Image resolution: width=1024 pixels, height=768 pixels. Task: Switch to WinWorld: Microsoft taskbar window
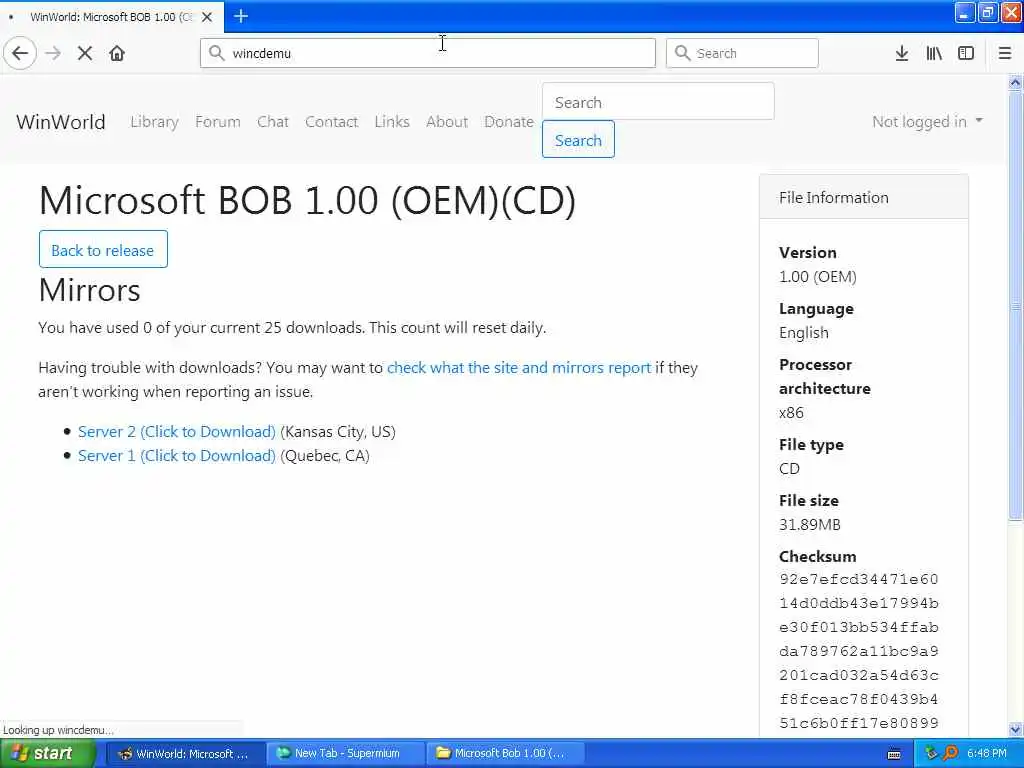click(185, 753)
